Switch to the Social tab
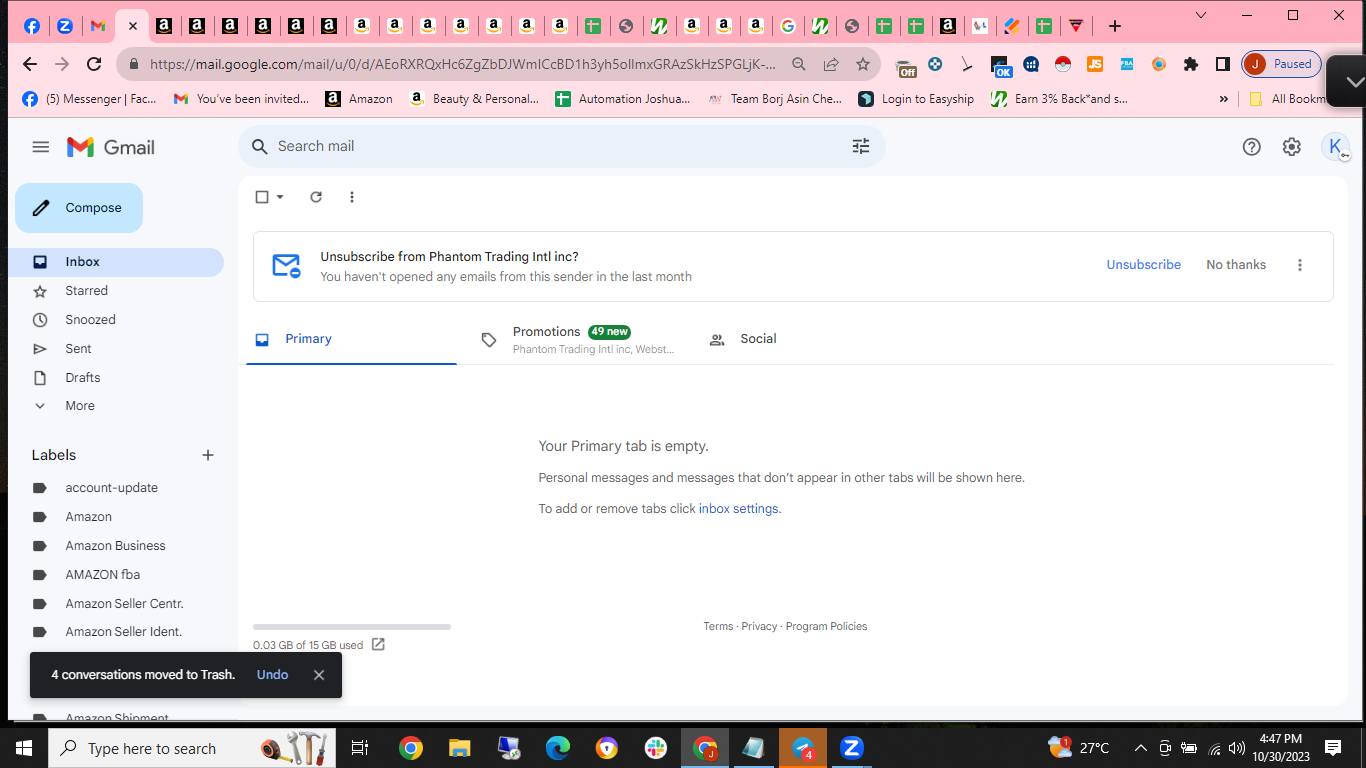This screenshot has width=1366, height=768. pos(758,339)
